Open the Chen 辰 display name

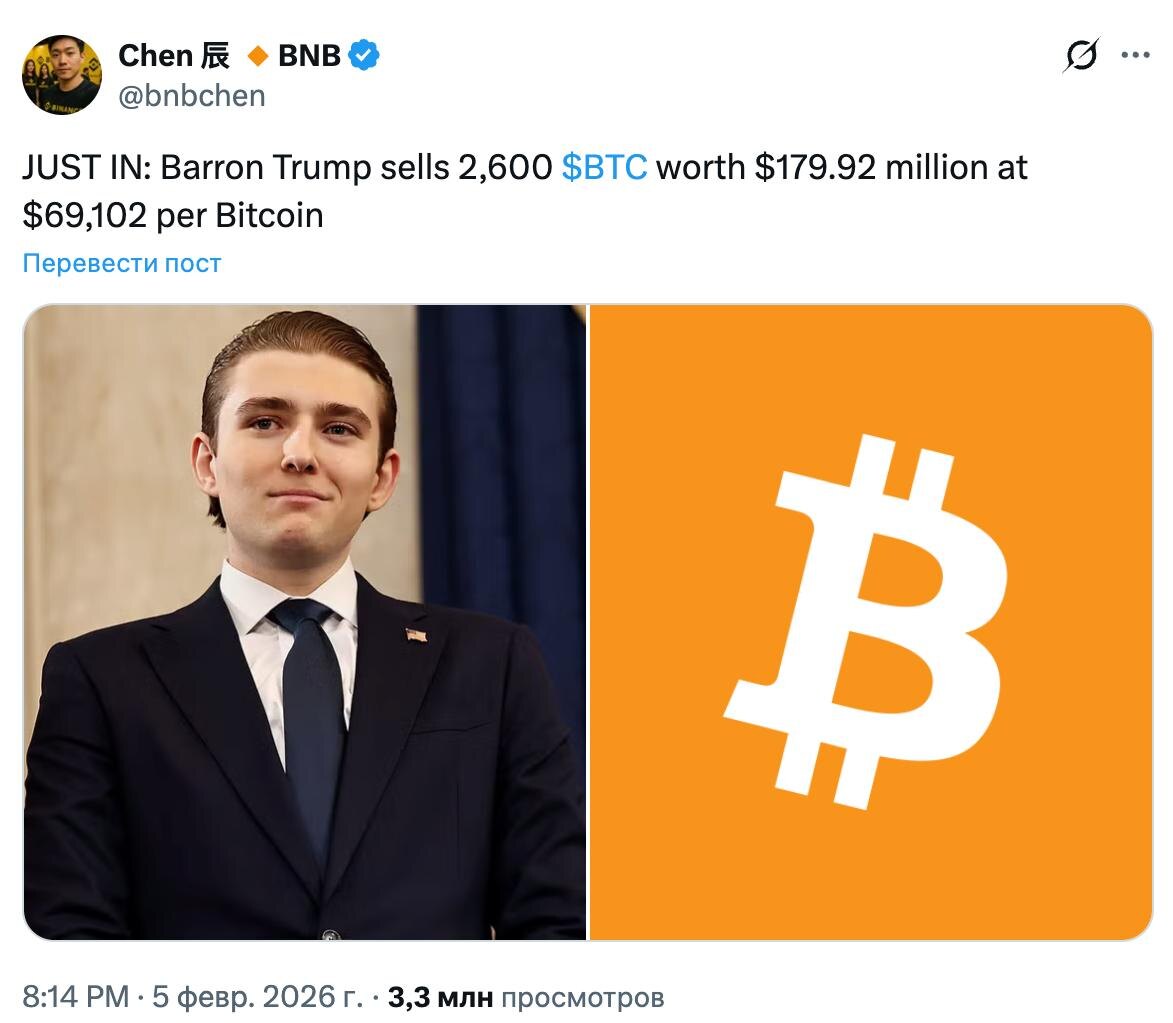[174, 55]
